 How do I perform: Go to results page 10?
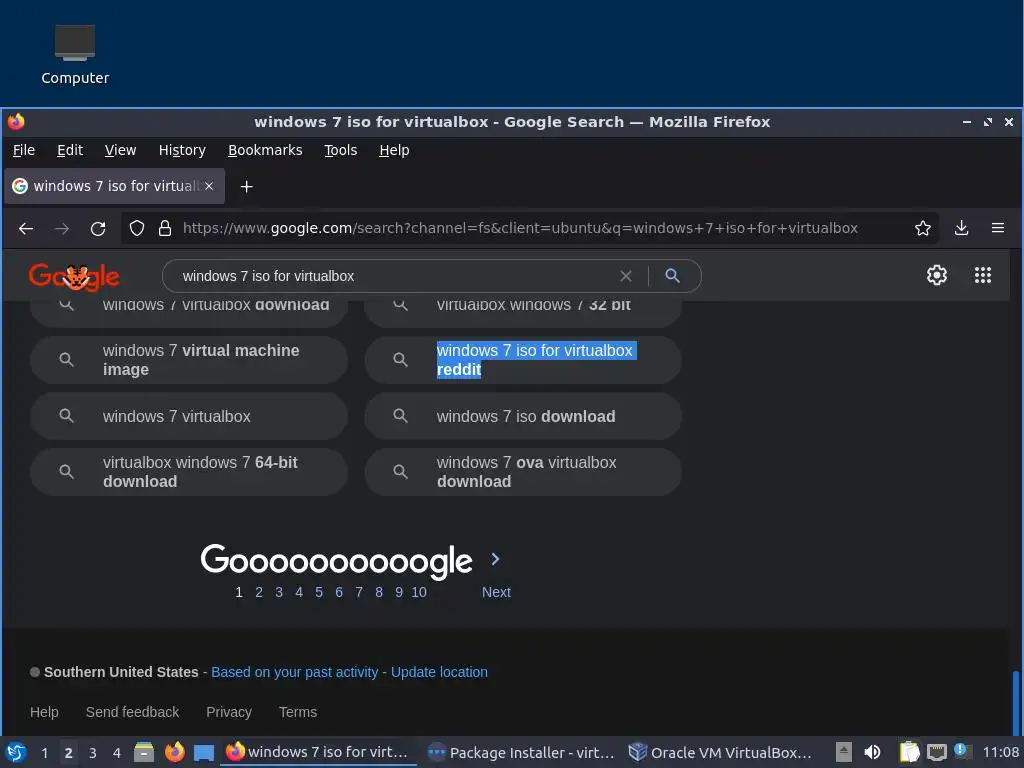tap(419, 592)
